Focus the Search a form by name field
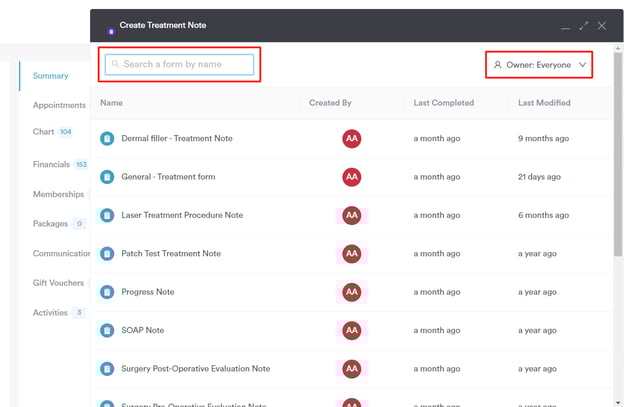 click(179, 64)
